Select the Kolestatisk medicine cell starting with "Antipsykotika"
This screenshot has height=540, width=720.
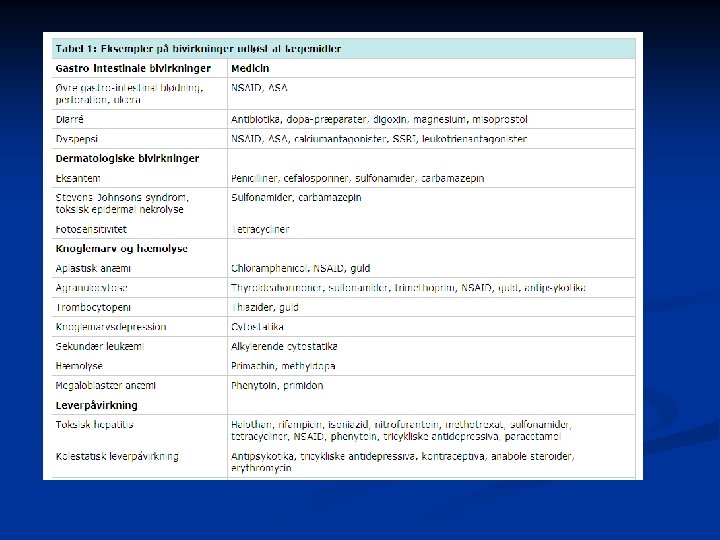403,462
